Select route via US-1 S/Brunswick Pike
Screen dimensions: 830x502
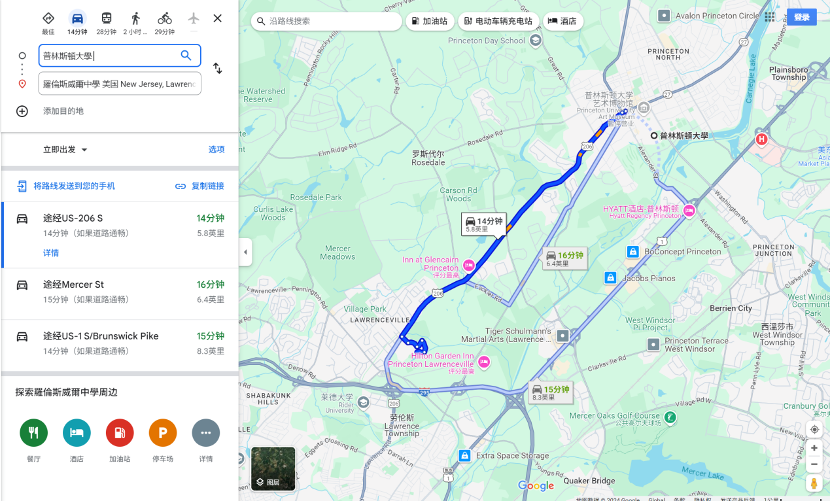pos(120,345)
